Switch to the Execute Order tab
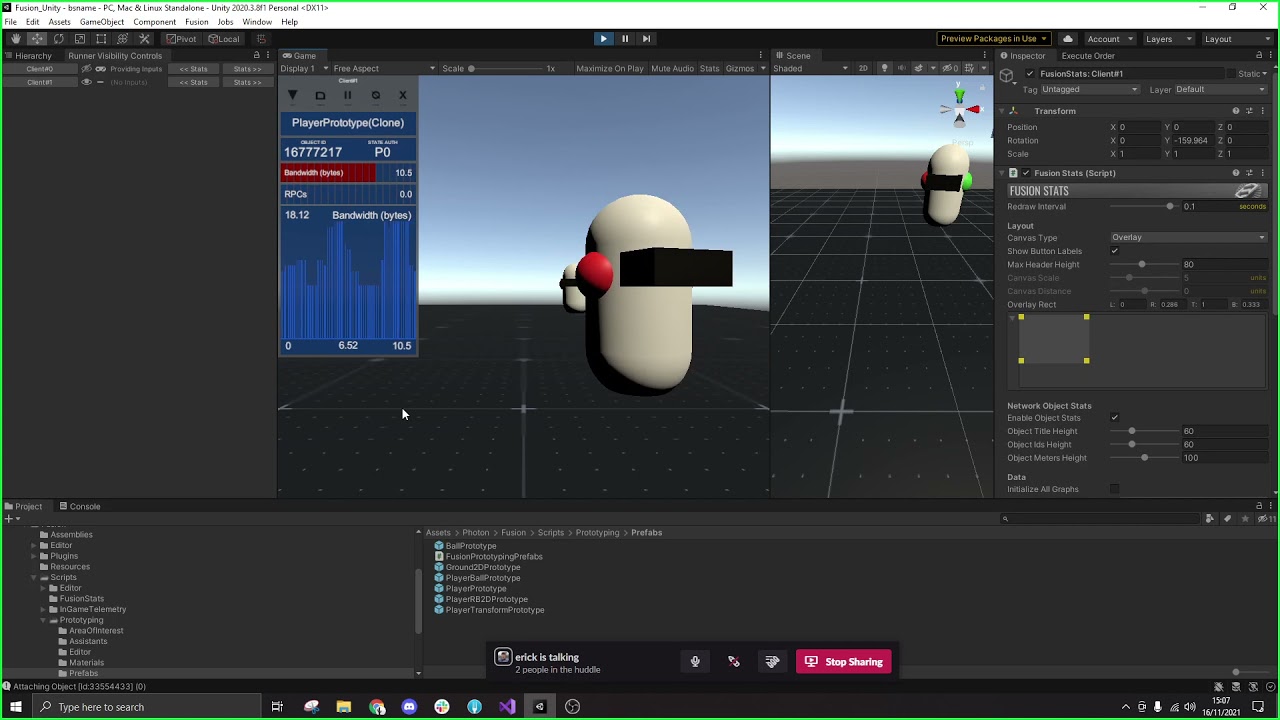The height and width of the screenshot is (720, 1280). point(1088,56)
